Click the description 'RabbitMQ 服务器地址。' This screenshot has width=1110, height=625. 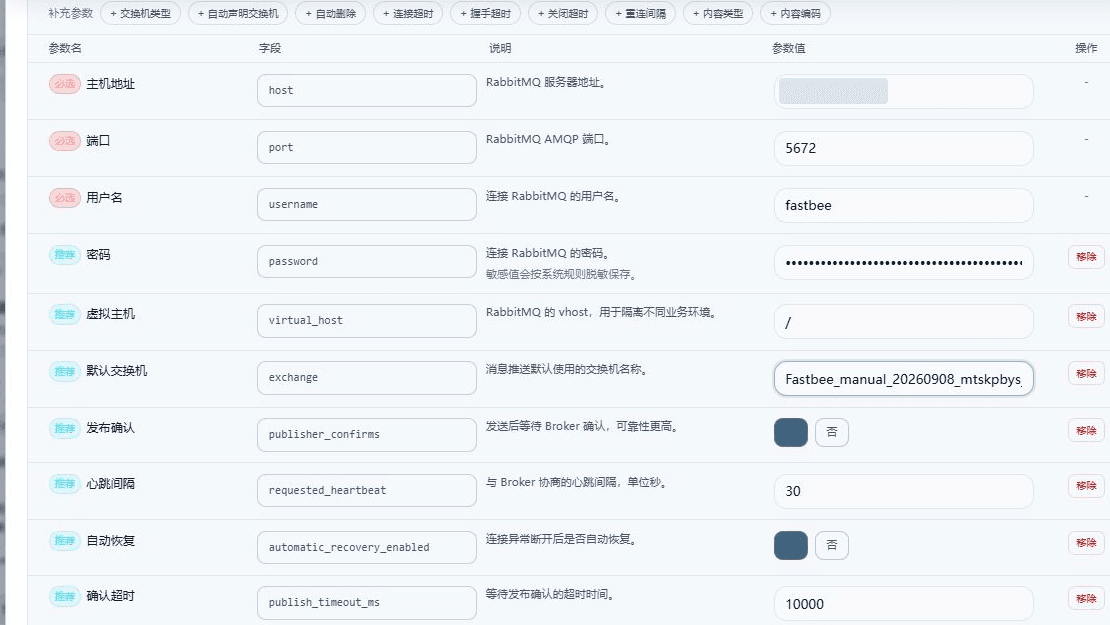pos(547,82)
